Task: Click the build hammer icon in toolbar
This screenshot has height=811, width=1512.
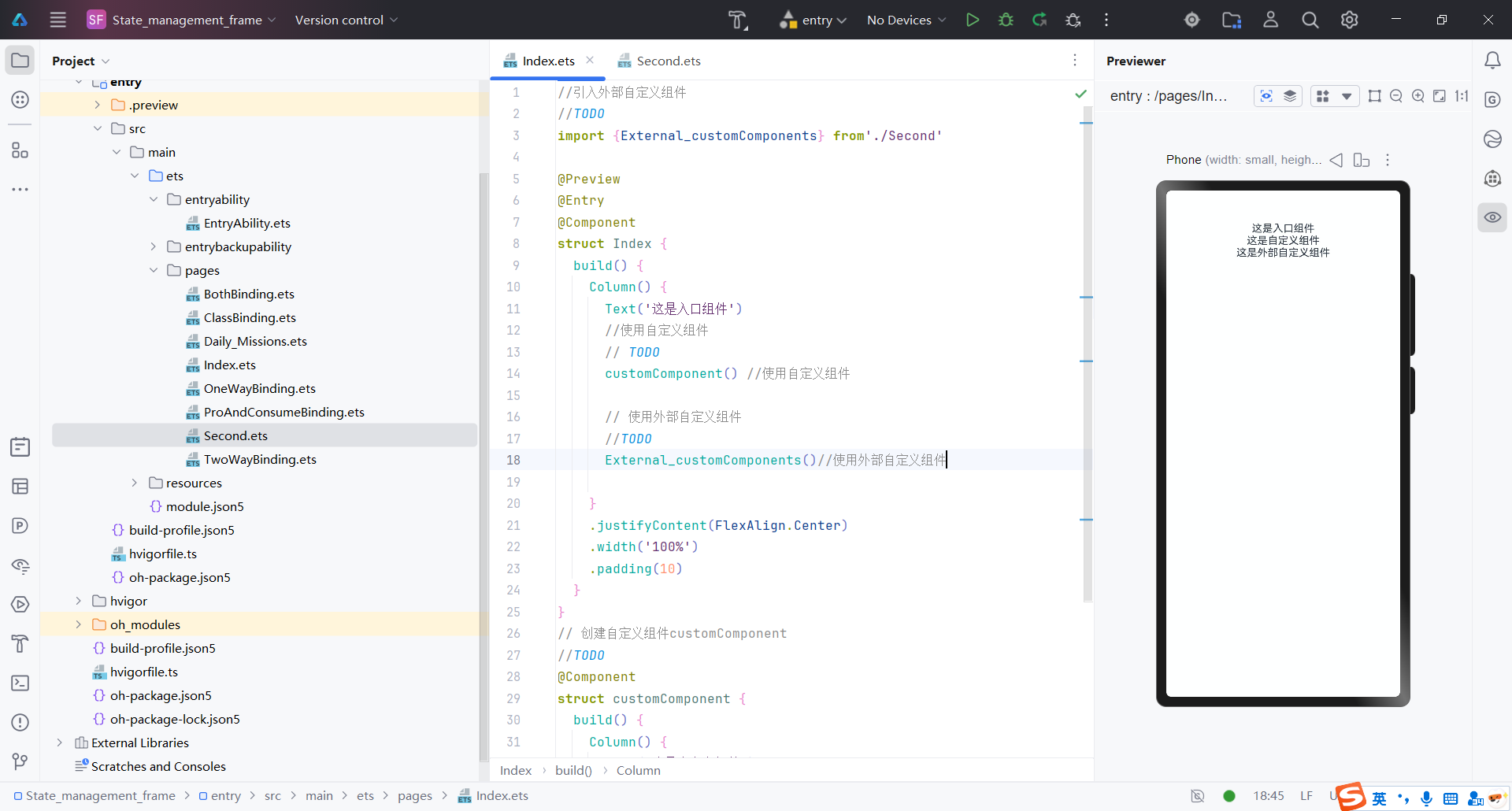Action: tap(737, 20)
